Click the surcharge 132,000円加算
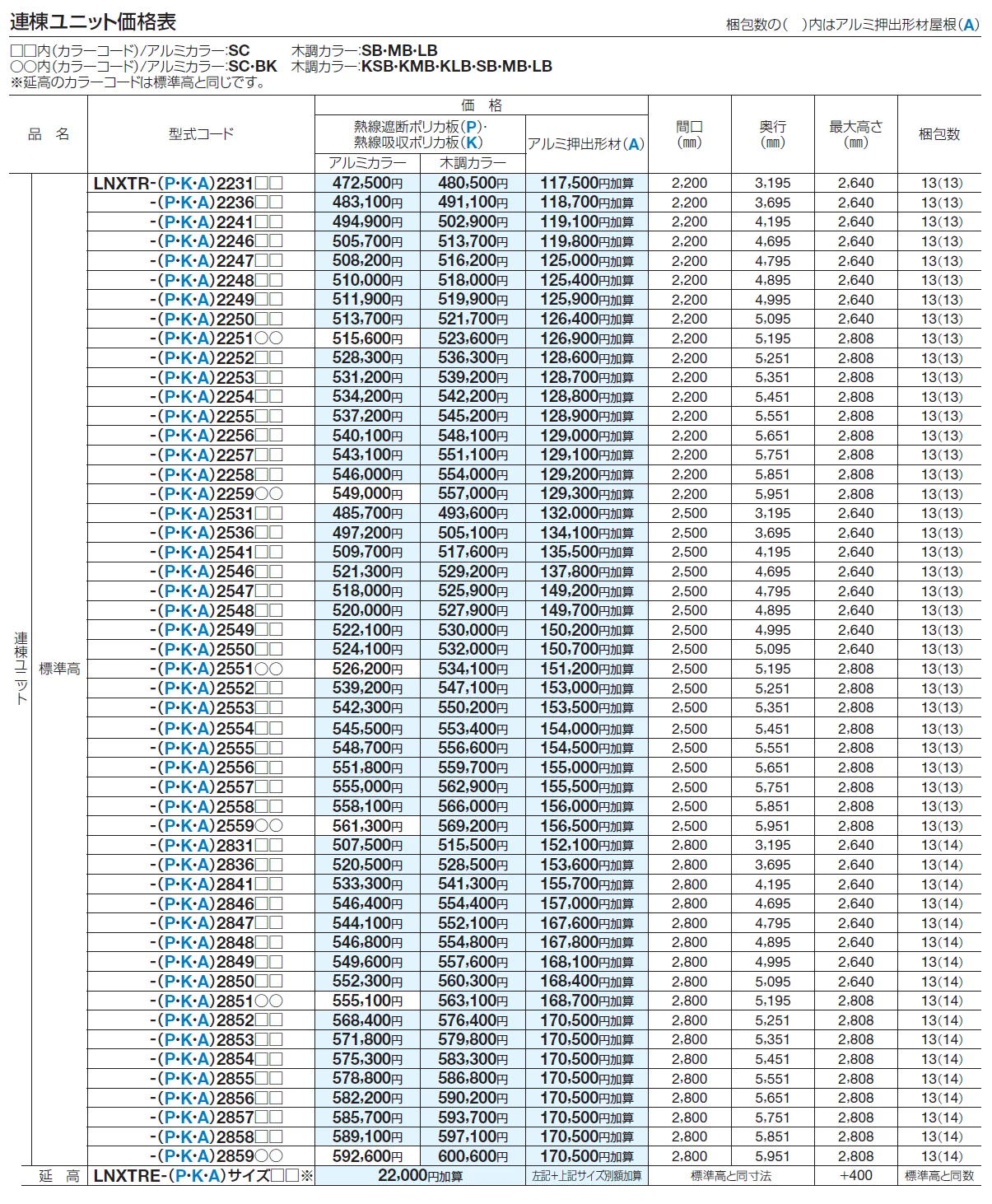Viewport: 992px width, 1204px height. click(587, 513)
